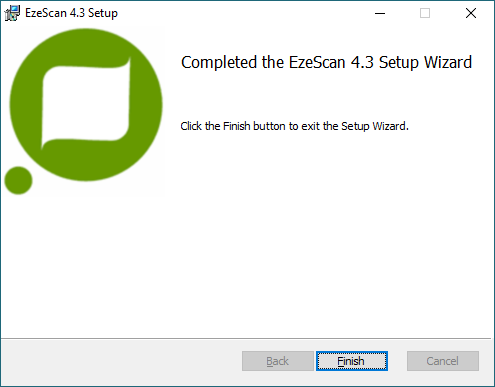Click the large green EzeScan logo circle

click(x=86, y=105)
